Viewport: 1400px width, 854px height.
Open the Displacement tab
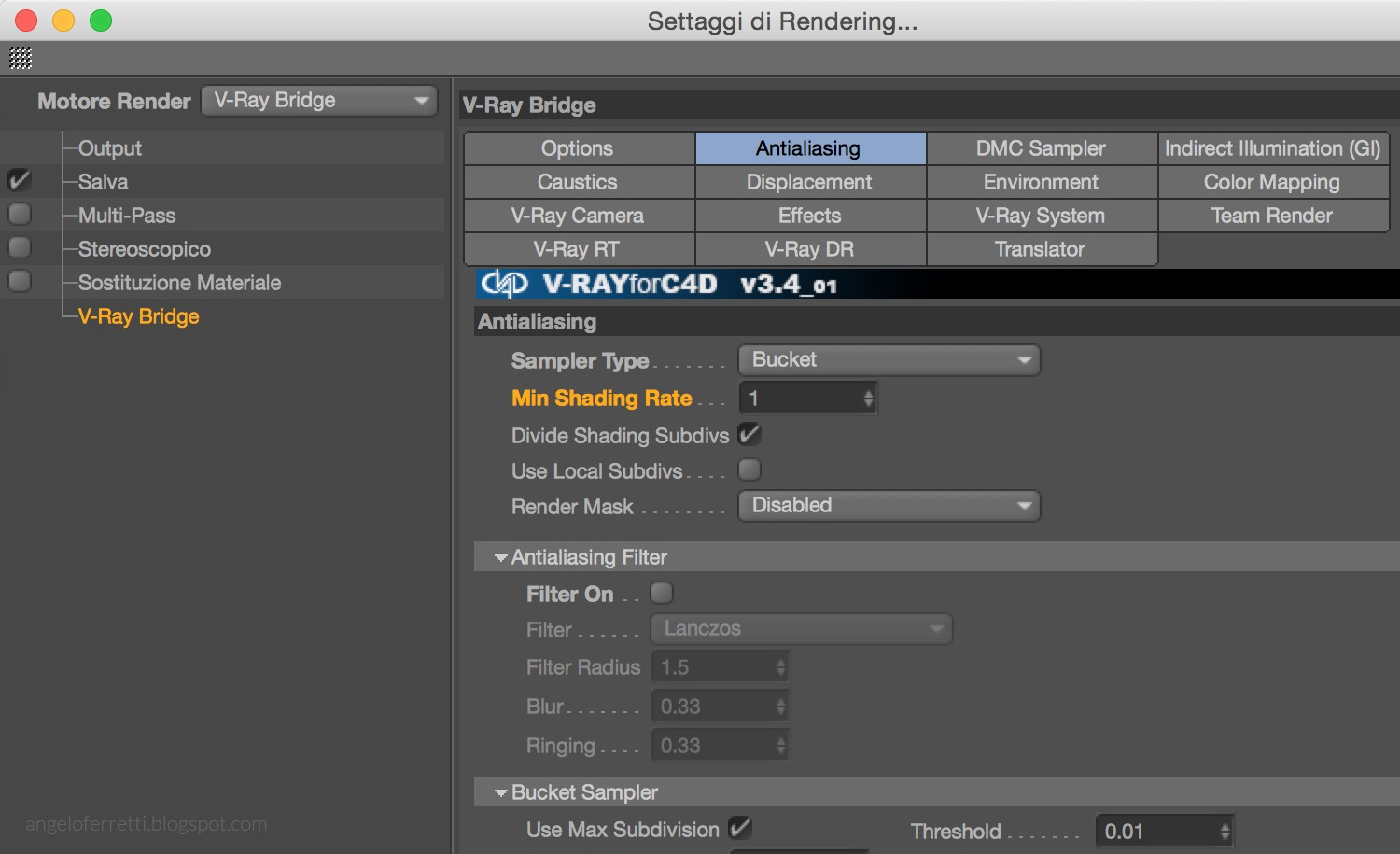(x=810, y=182)
